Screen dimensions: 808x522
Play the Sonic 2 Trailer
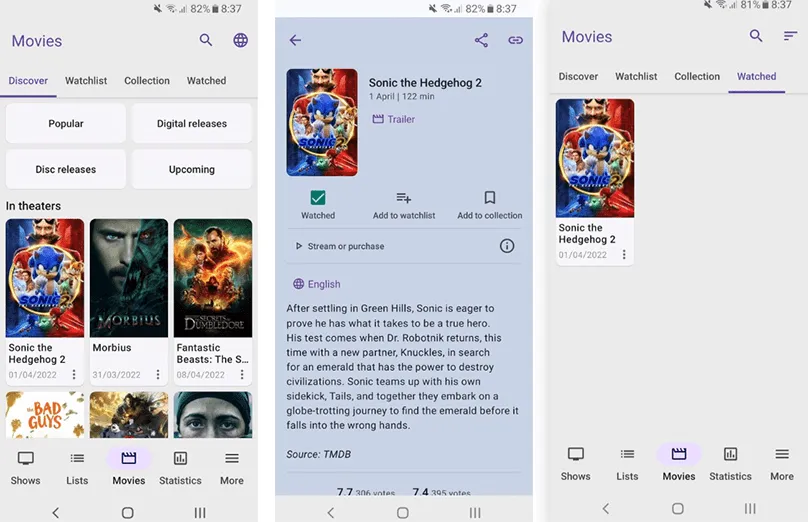tap(394, 119)
